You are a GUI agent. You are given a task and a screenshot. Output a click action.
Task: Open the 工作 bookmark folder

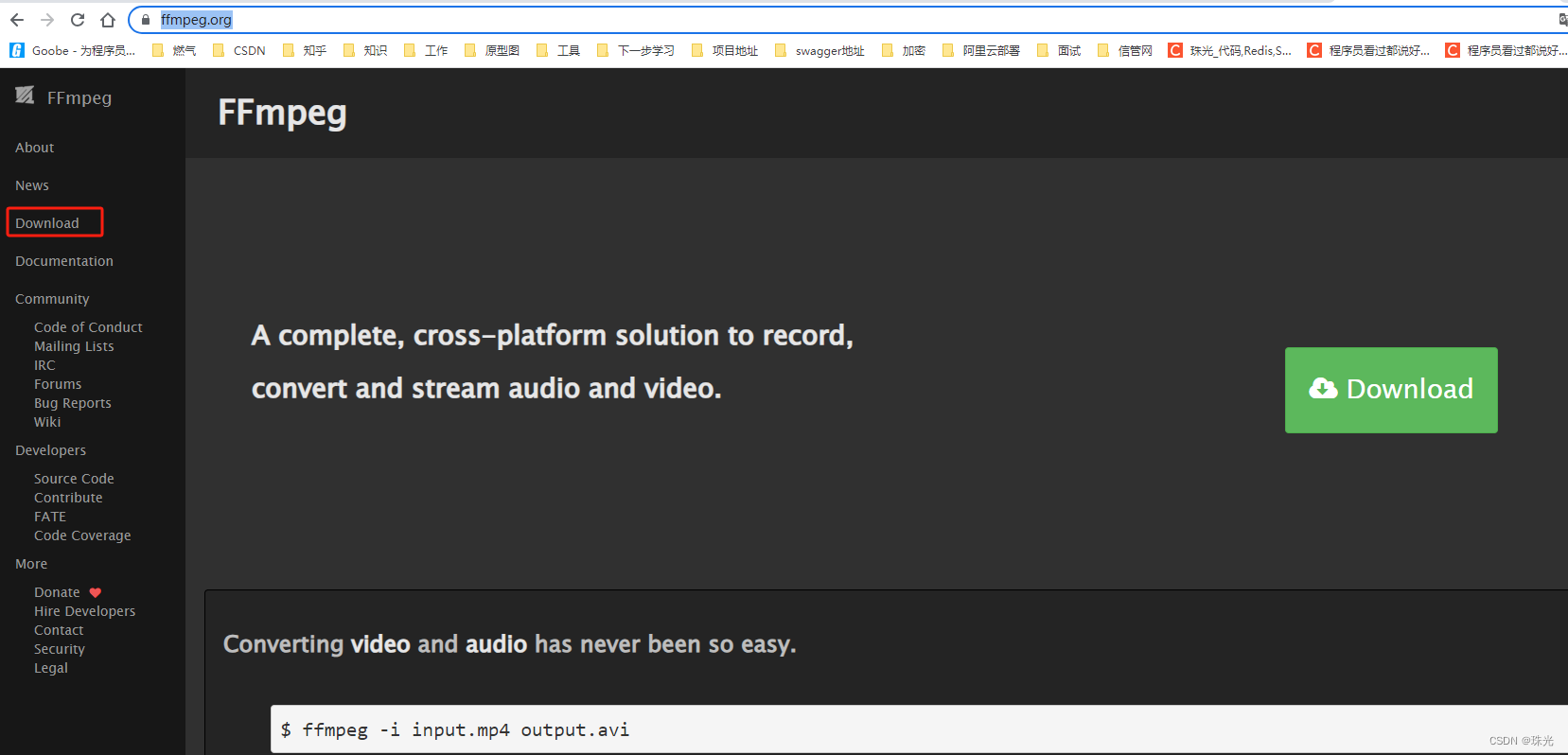point(426,50)
